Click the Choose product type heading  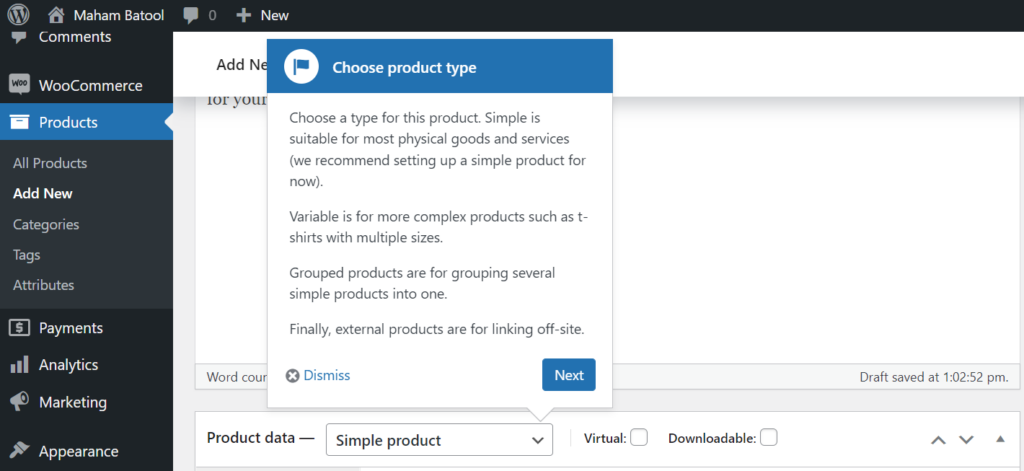[404, 67]
